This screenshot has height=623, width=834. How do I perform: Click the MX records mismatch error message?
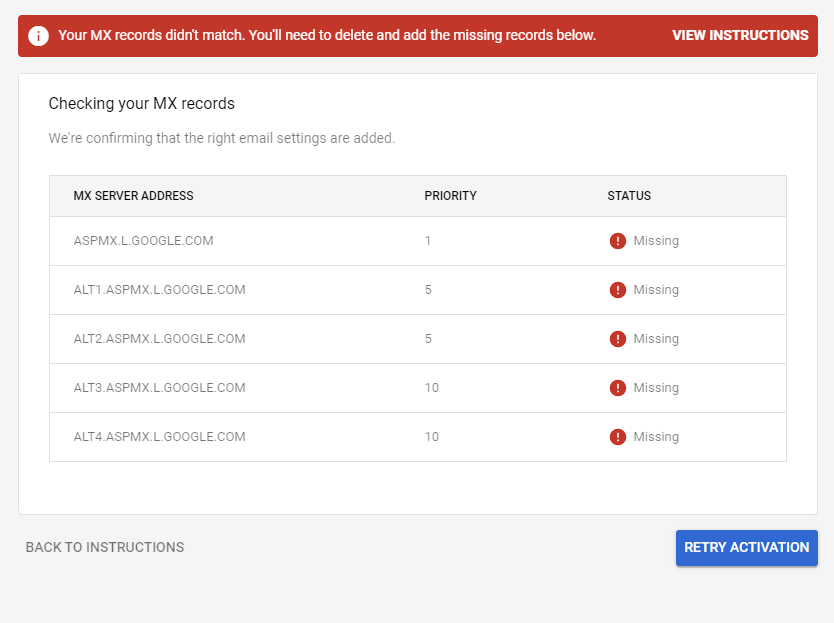point(327,36)
